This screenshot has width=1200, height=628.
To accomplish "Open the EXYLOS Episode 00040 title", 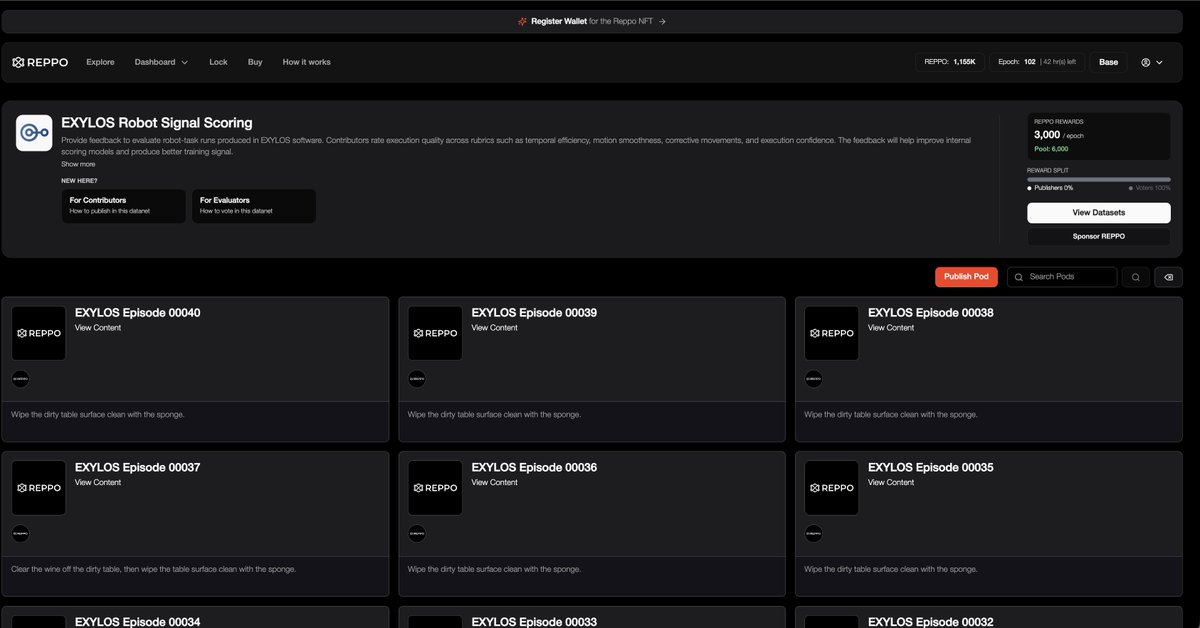I will [x=137, y=313].
